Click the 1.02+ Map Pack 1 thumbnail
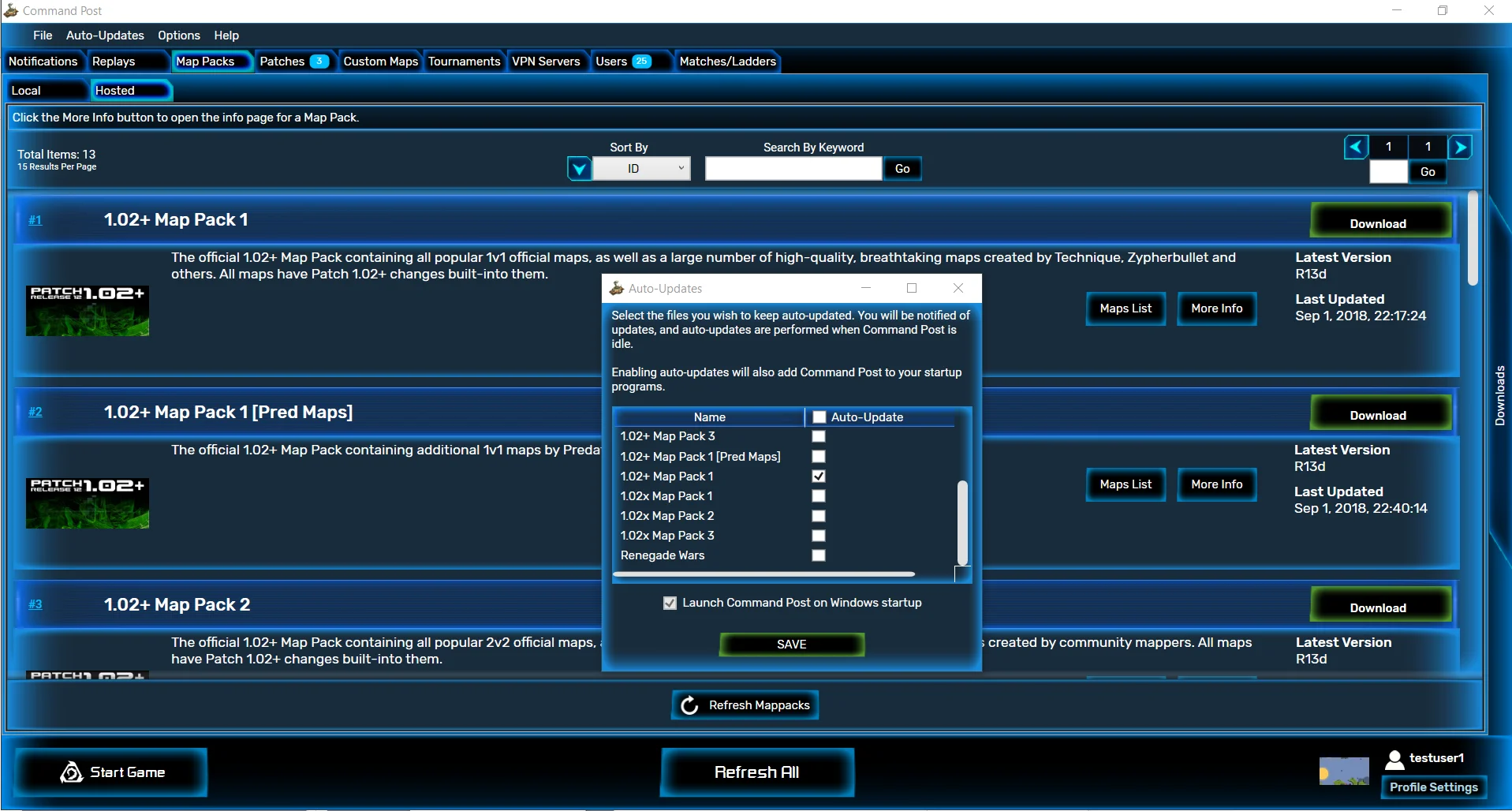The height and width of the screenshot is (811, 1512). pyautogui.click(x=88, y=311)
